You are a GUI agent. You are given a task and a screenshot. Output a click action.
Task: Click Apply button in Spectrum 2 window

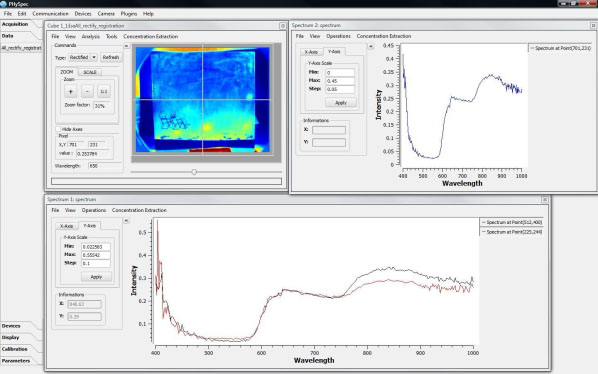click(341, 103)
